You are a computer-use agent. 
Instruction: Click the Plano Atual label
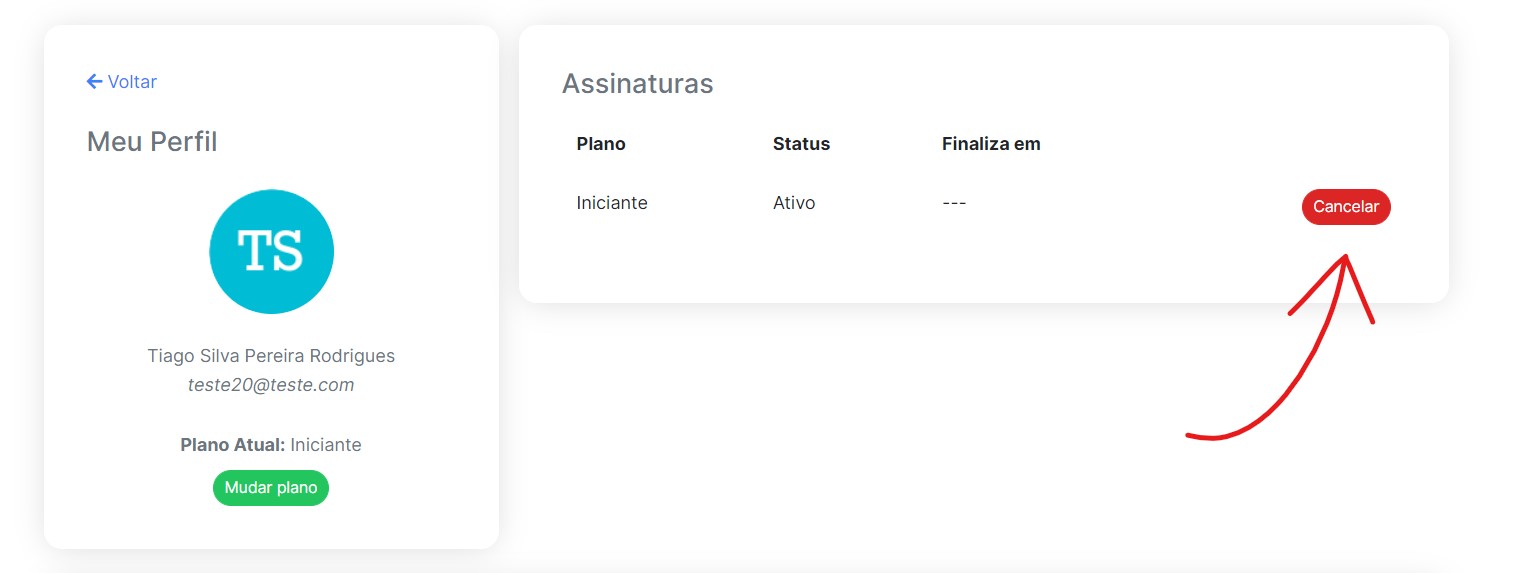pyautogui.click(x=233, y=445)
